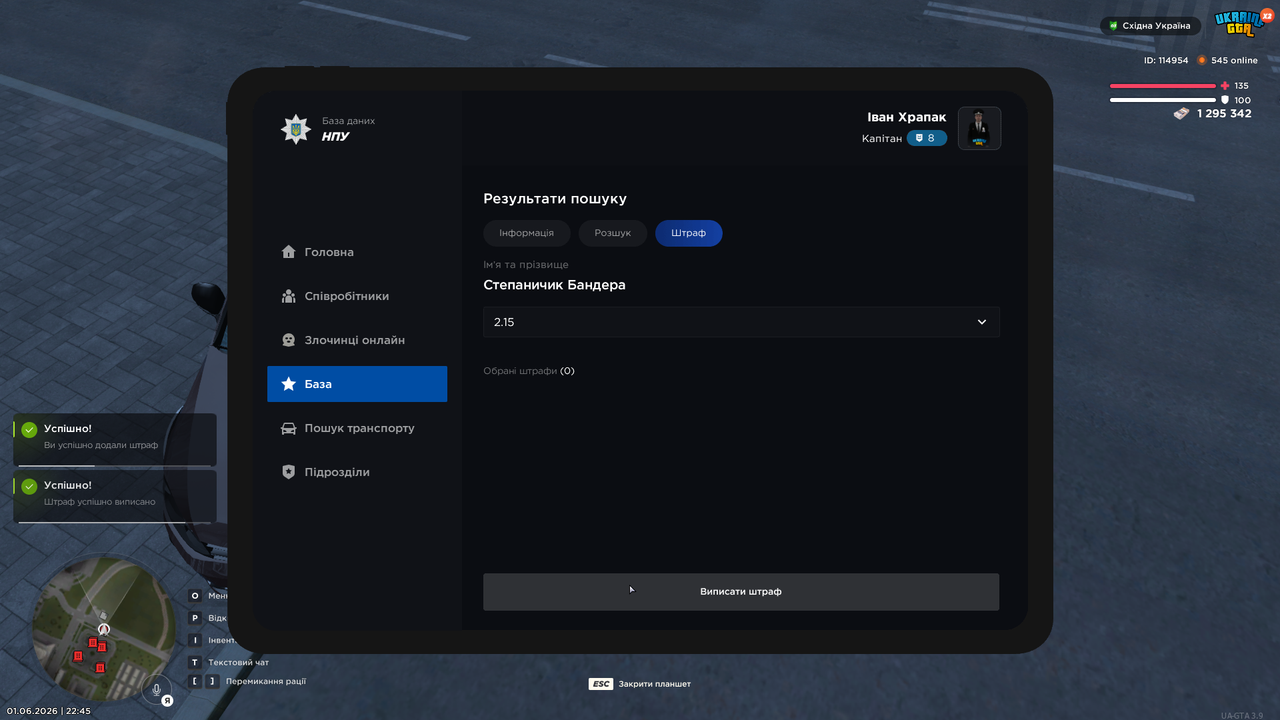Click the Перемикання рації hint
Image resolution: width=1280 pixels, height=720 pixels.
tap(266, 681)
